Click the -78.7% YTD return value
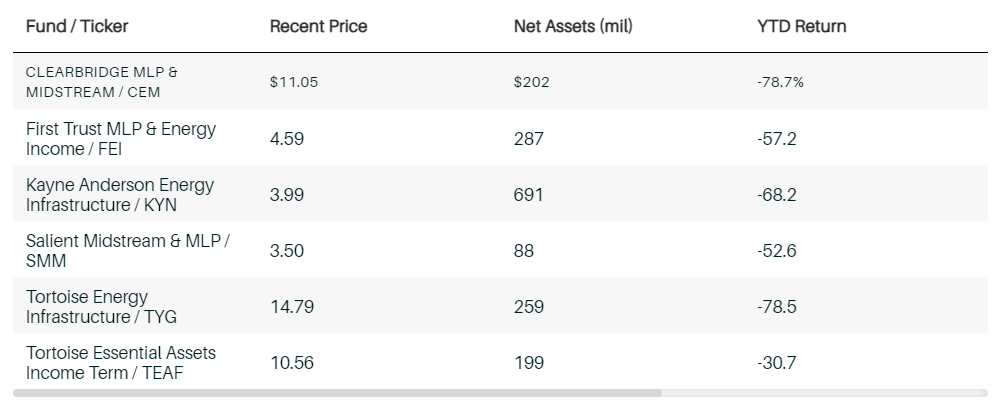Image resolution: width=998 pixels, height=410 pixels. pos(780,82)
